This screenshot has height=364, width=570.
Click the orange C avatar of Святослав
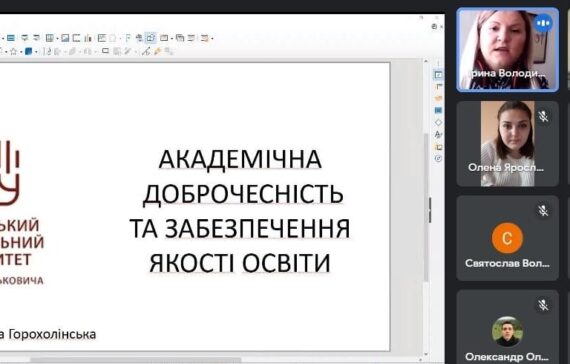(x=507, y=238)
